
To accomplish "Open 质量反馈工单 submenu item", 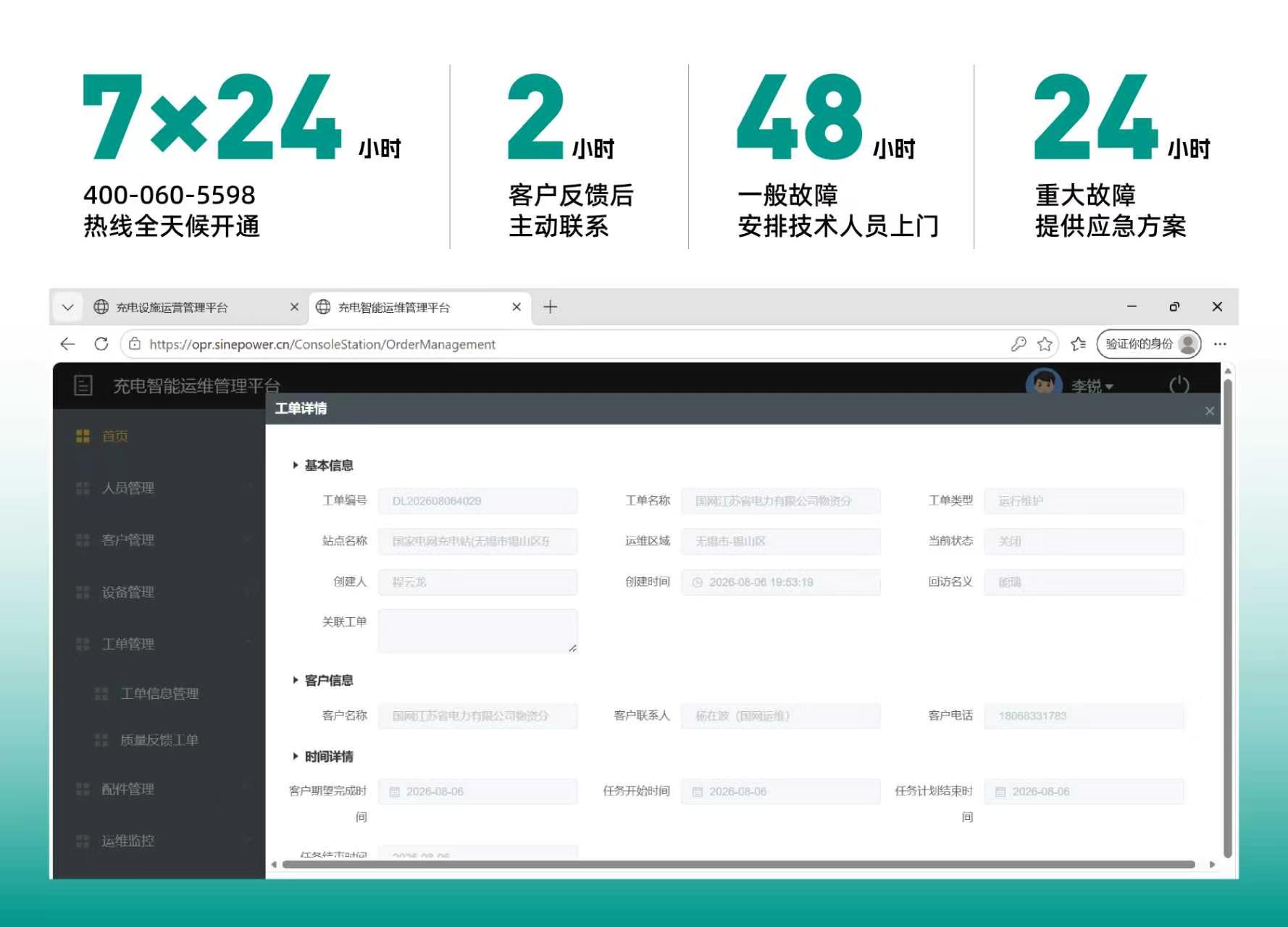I will pyautogui.click(x=159, y=740).
